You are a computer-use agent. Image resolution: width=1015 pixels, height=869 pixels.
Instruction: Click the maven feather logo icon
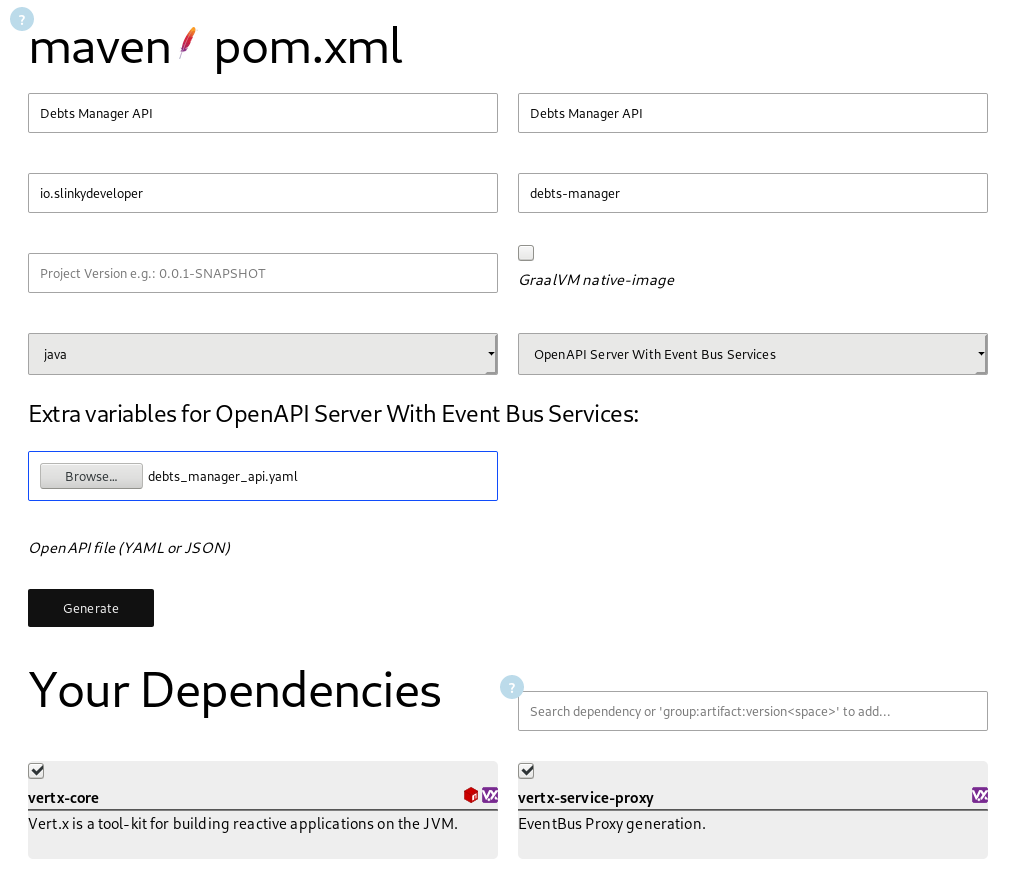187,44
